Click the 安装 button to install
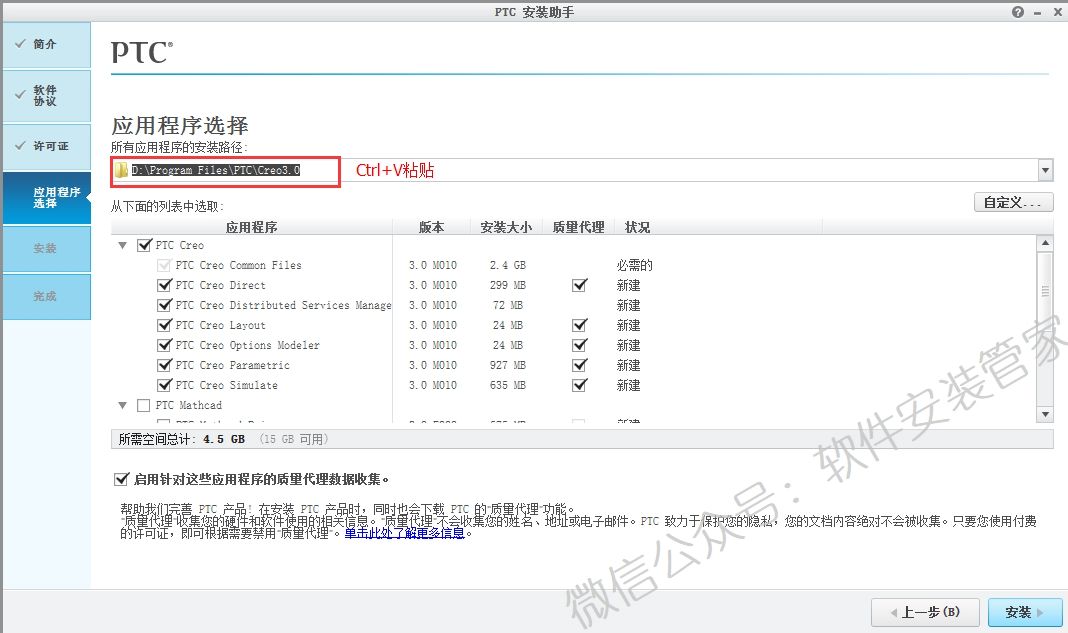This screenshot has height=633, width=1068. [x=1023, y=611]
